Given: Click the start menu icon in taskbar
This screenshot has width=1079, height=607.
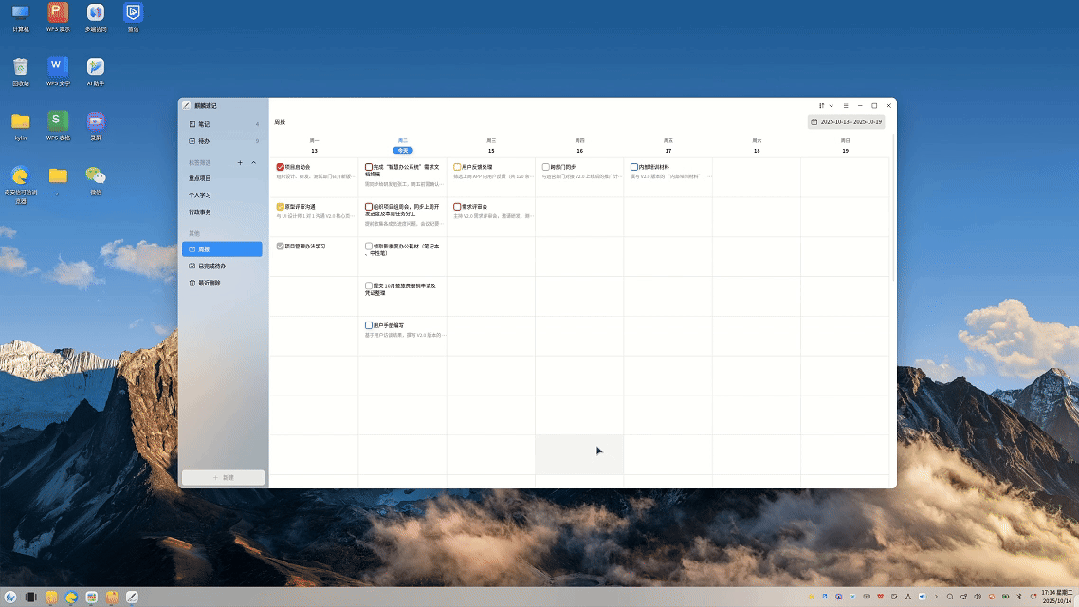Looking at the screenshot, I should (10, 597).
